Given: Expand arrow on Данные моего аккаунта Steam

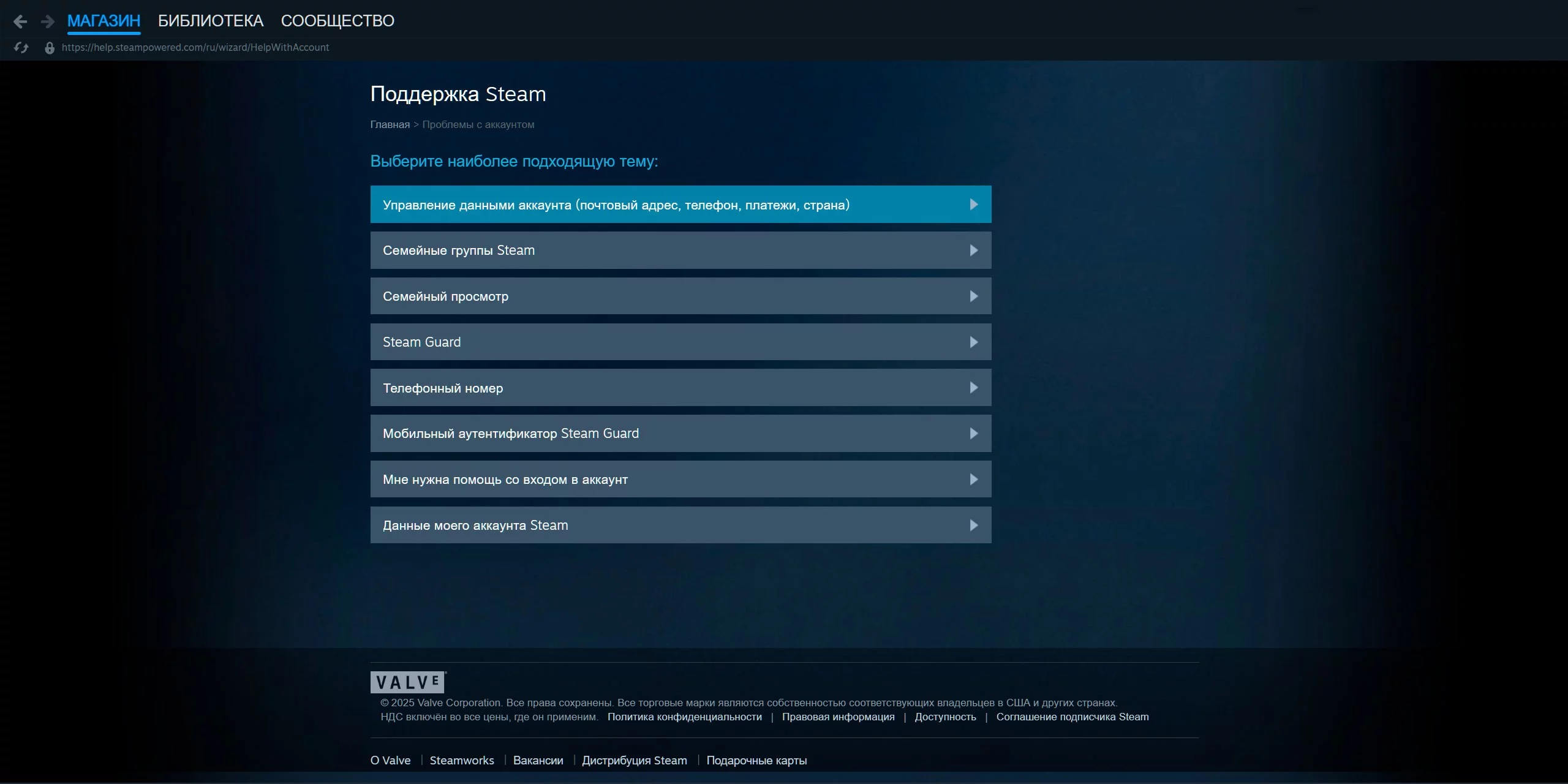Looking at the screenshot, I should click(x=973, y=525).
